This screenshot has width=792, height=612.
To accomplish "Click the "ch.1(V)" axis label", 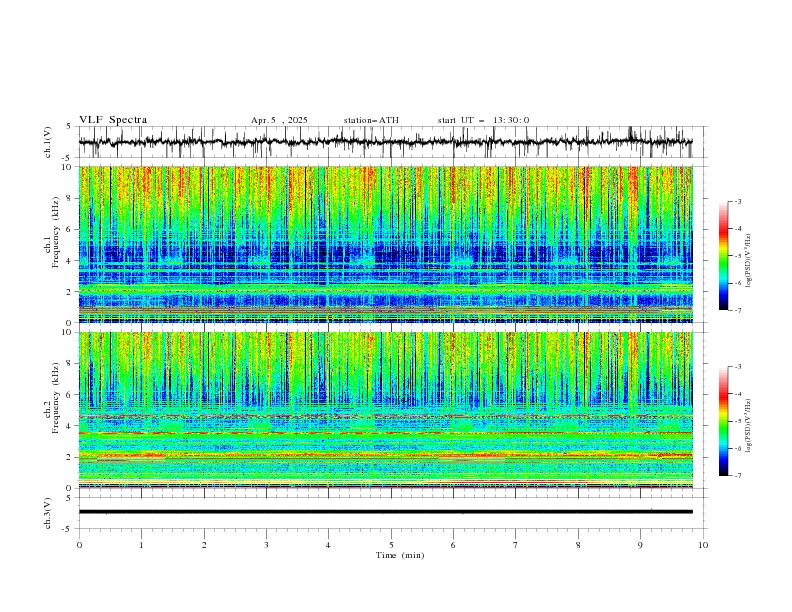I will tap(48, 142).
